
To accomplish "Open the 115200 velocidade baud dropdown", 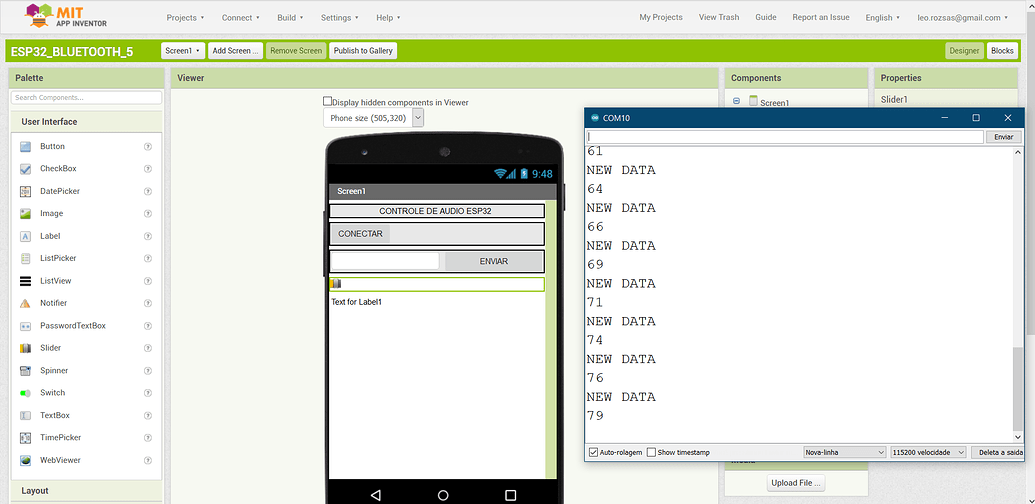I will [x=928, y=453].
